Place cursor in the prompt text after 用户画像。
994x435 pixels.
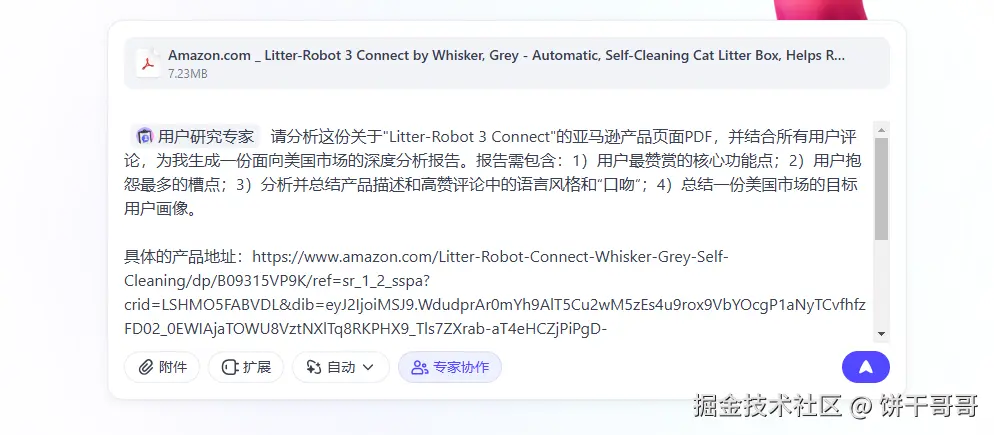[198, 209]
